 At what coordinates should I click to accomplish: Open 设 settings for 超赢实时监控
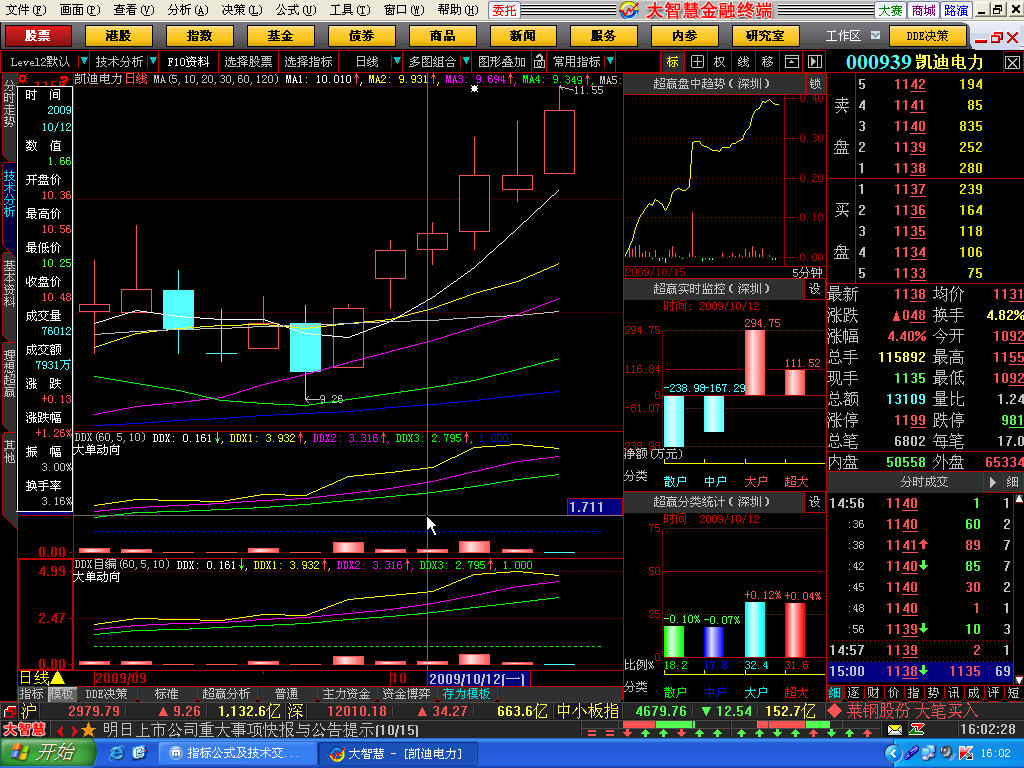[x=814, y=289]
